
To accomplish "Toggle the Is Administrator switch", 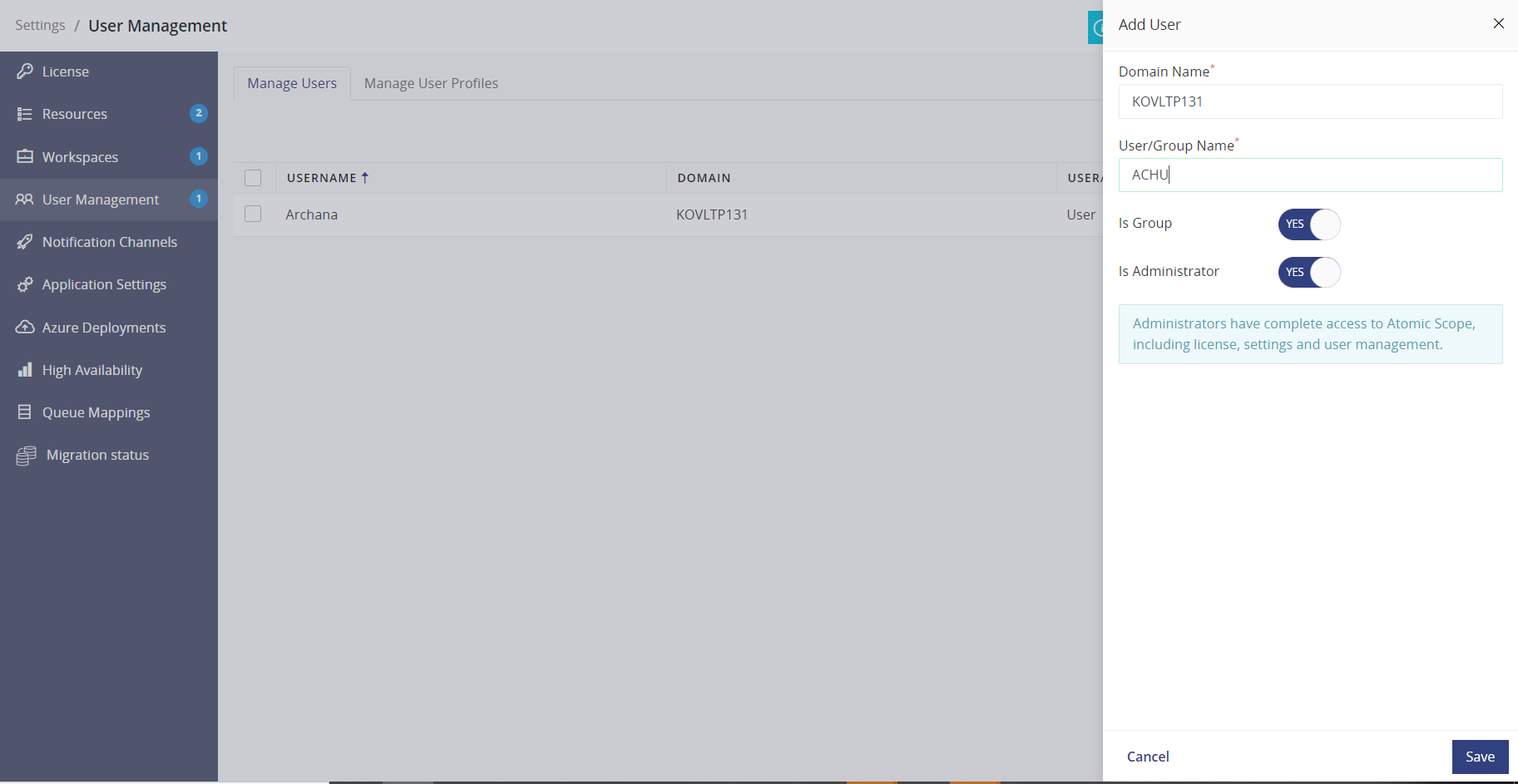I will pos(1309,273).
